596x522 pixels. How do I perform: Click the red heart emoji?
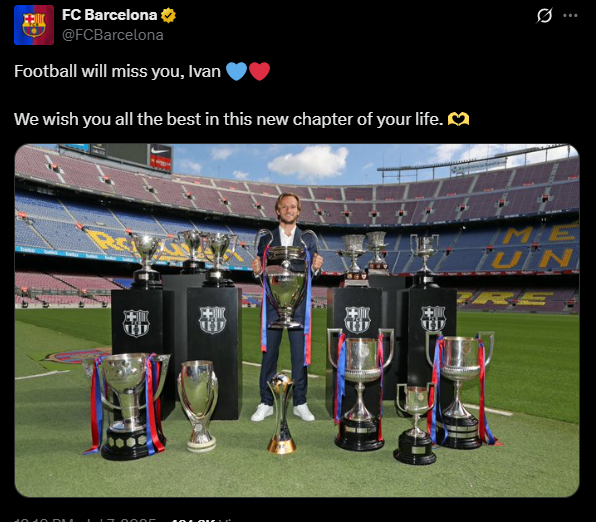click(x=260, y=71)
